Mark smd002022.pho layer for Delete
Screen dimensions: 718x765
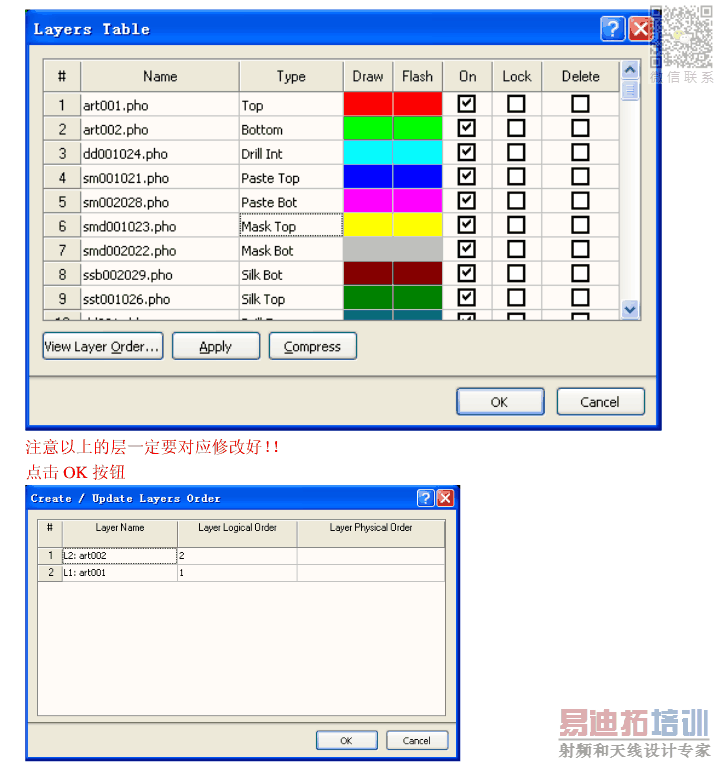coord(580,249)
